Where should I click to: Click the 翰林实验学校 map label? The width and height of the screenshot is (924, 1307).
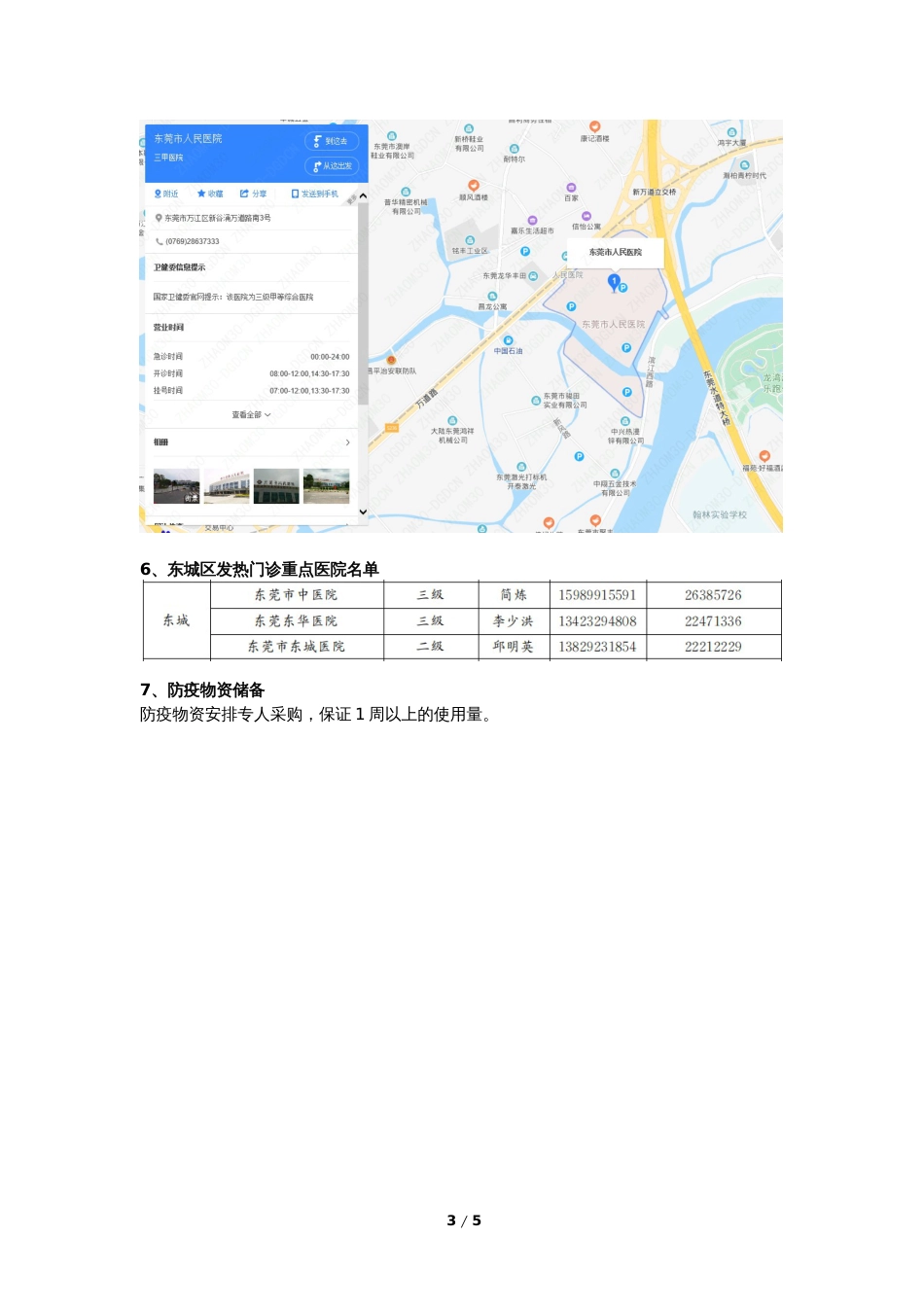click(720, 514)
